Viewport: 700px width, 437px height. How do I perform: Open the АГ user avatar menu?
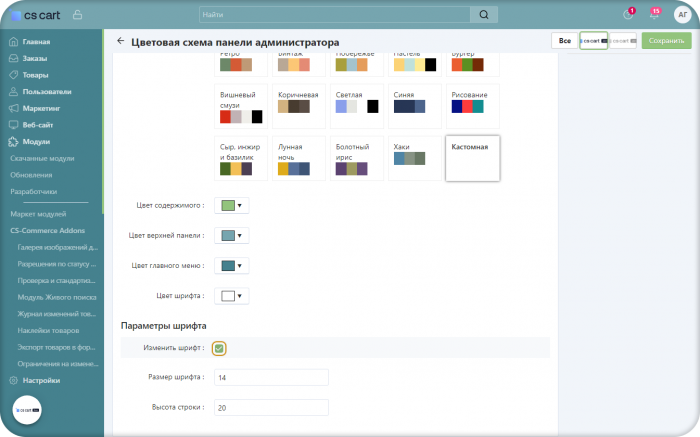click(682, 15)
